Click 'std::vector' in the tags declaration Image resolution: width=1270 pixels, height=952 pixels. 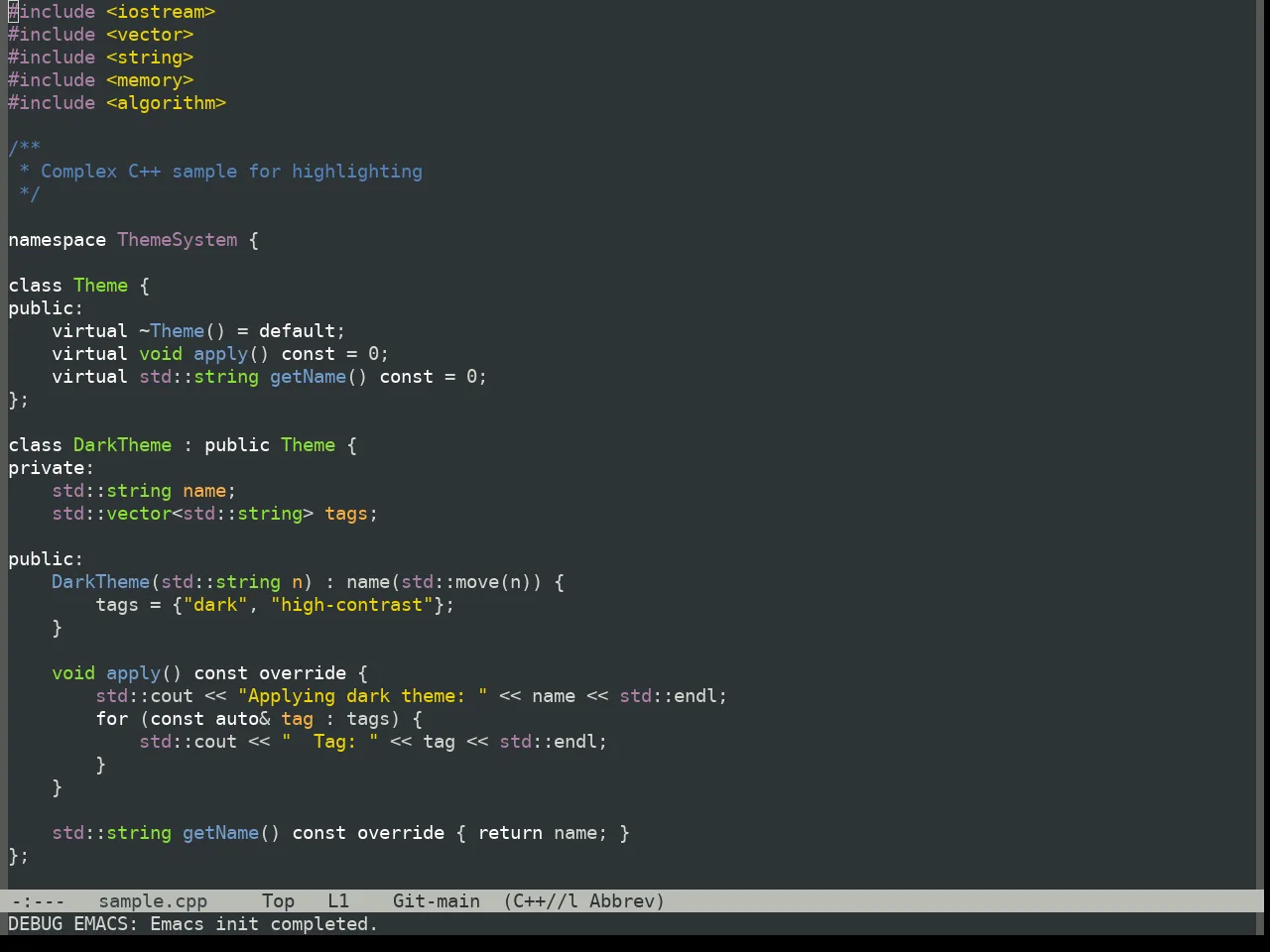tap(112, 514)
